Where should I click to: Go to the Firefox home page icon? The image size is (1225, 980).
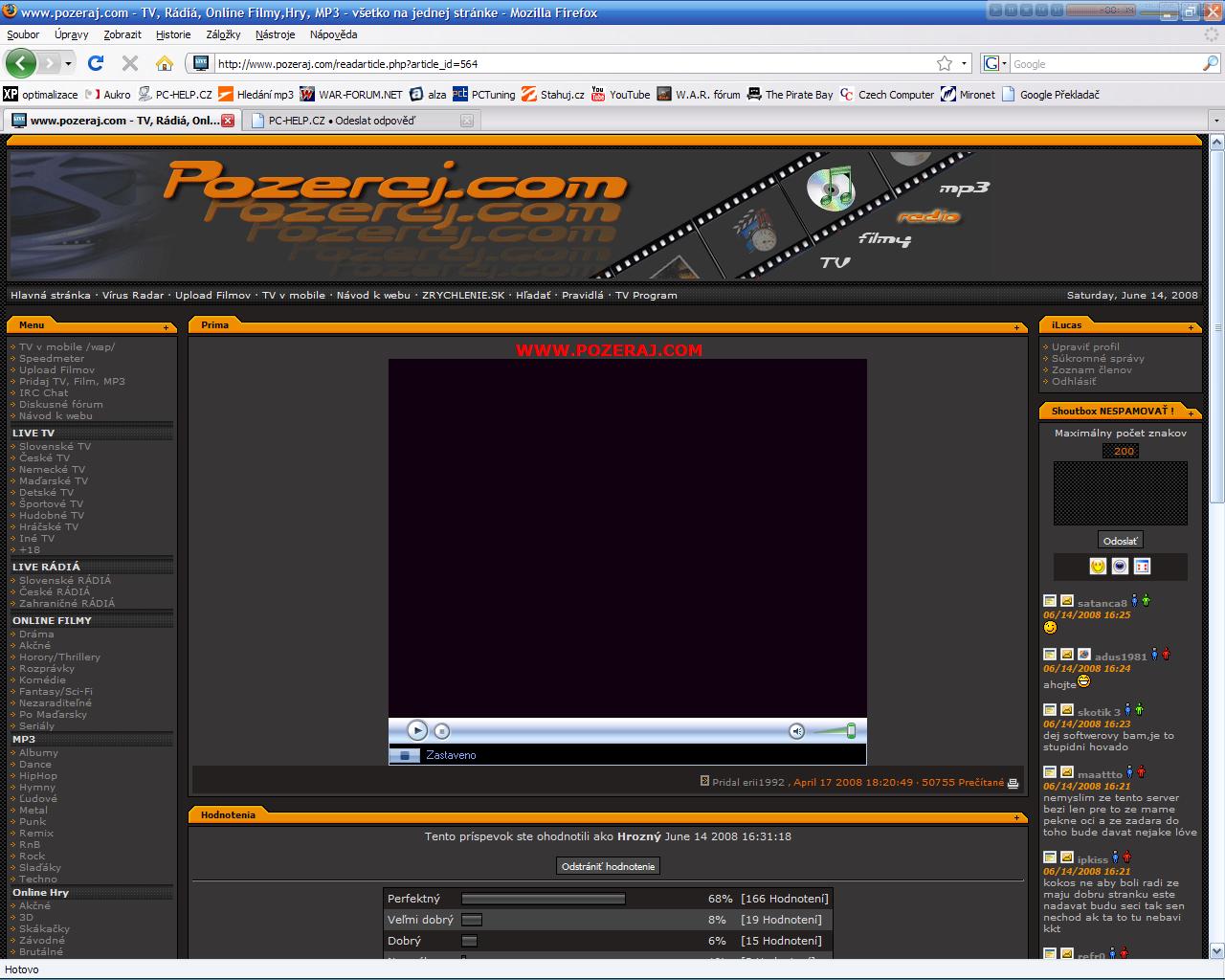165,63
